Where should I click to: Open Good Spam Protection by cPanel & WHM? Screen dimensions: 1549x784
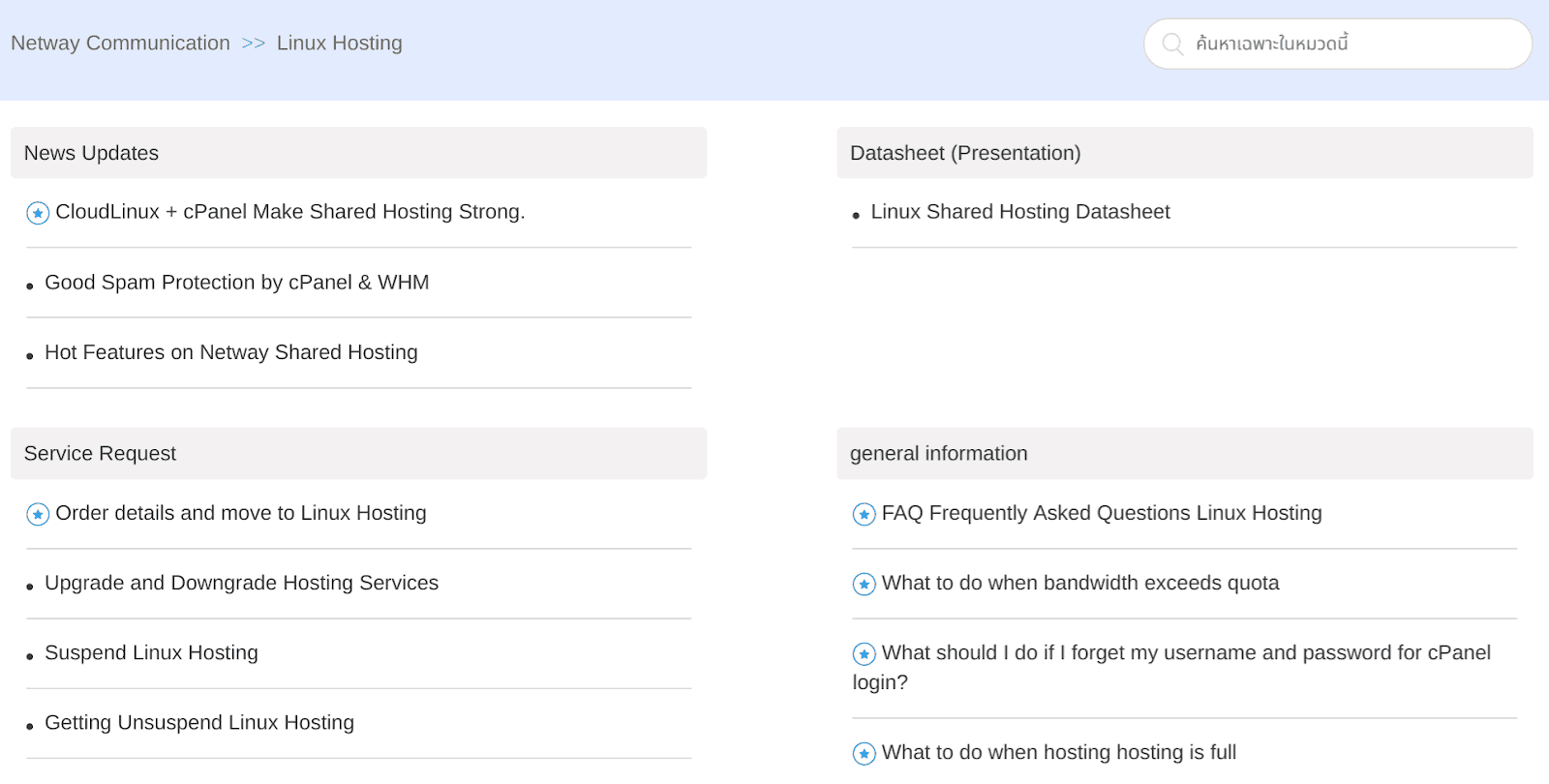click(237, 282)
